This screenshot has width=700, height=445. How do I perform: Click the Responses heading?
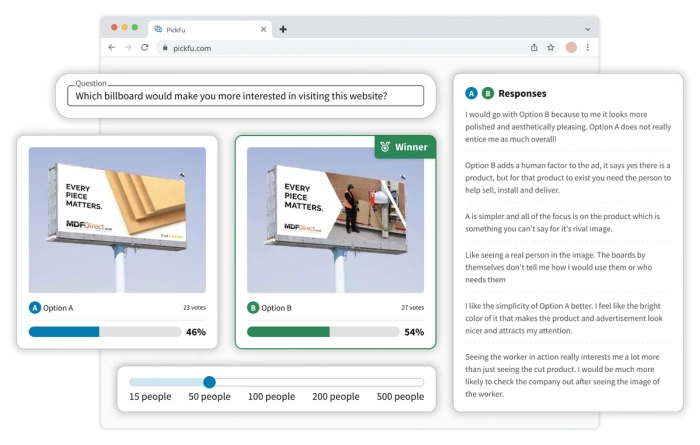[x=522, y=93]
